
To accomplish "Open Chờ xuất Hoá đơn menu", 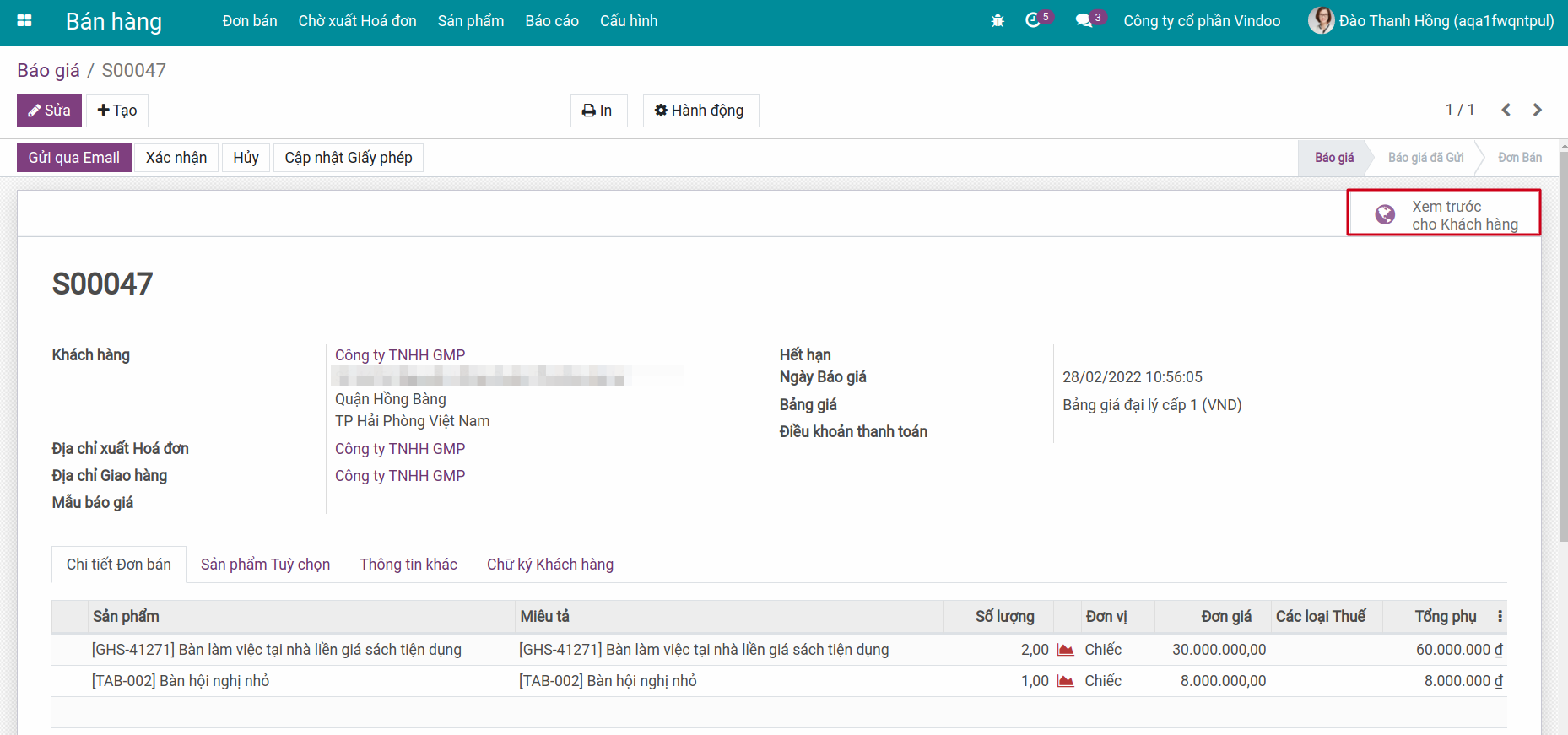I will [358, 21].
